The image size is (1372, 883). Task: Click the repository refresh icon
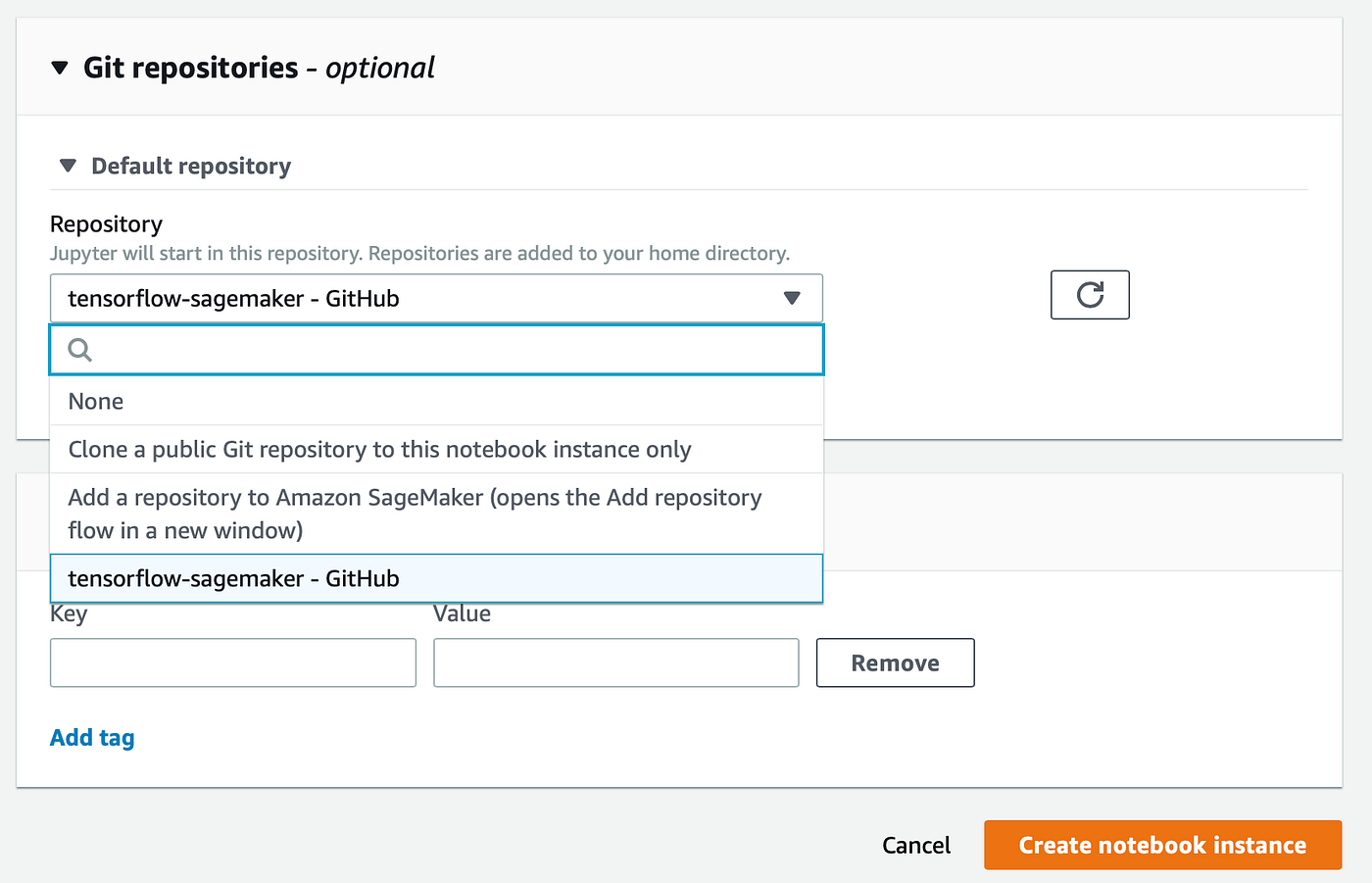(1090, 294)
